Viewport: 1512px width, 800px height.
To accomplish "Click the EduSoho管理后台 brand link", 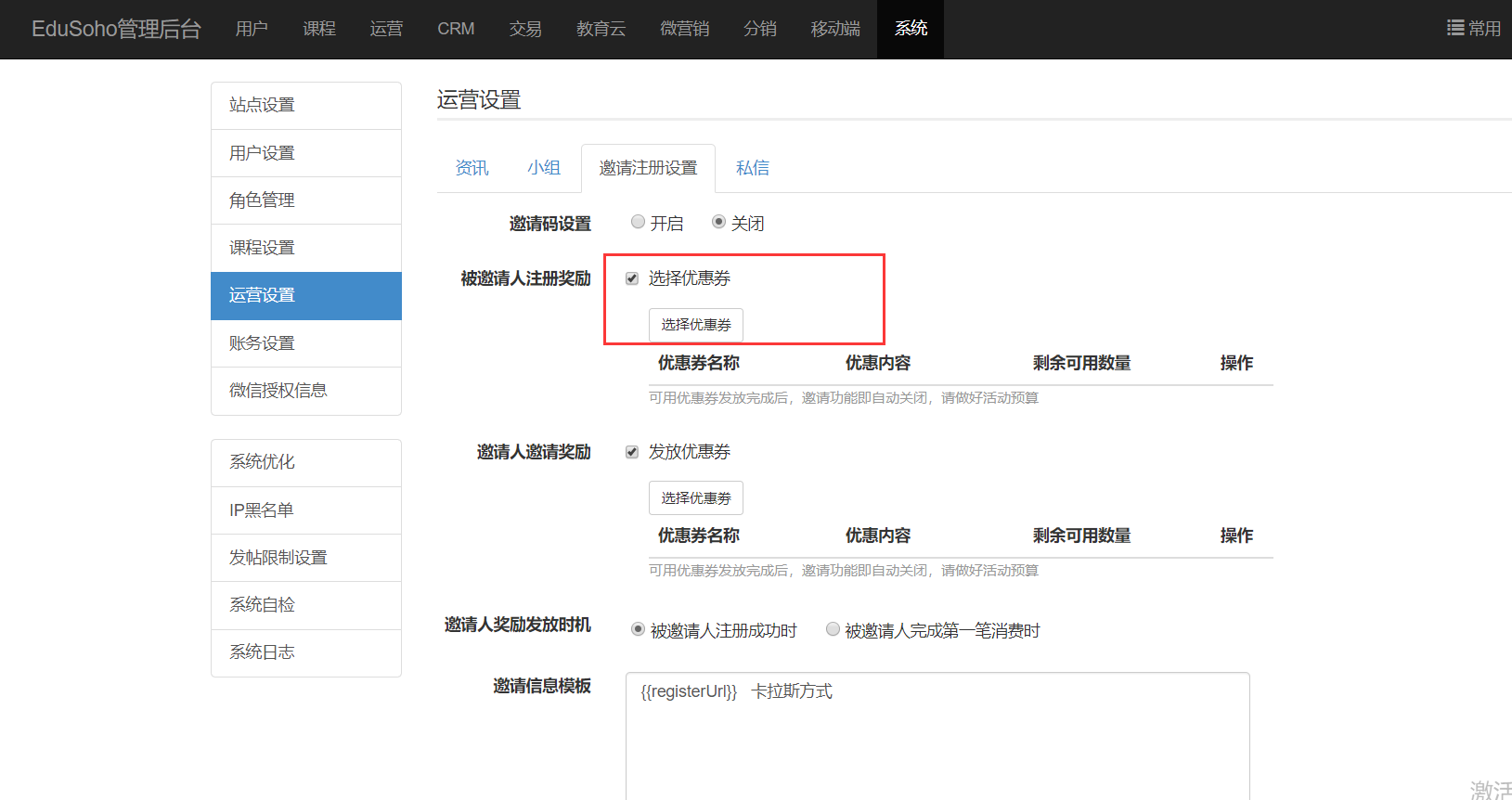I will [116, 29].
